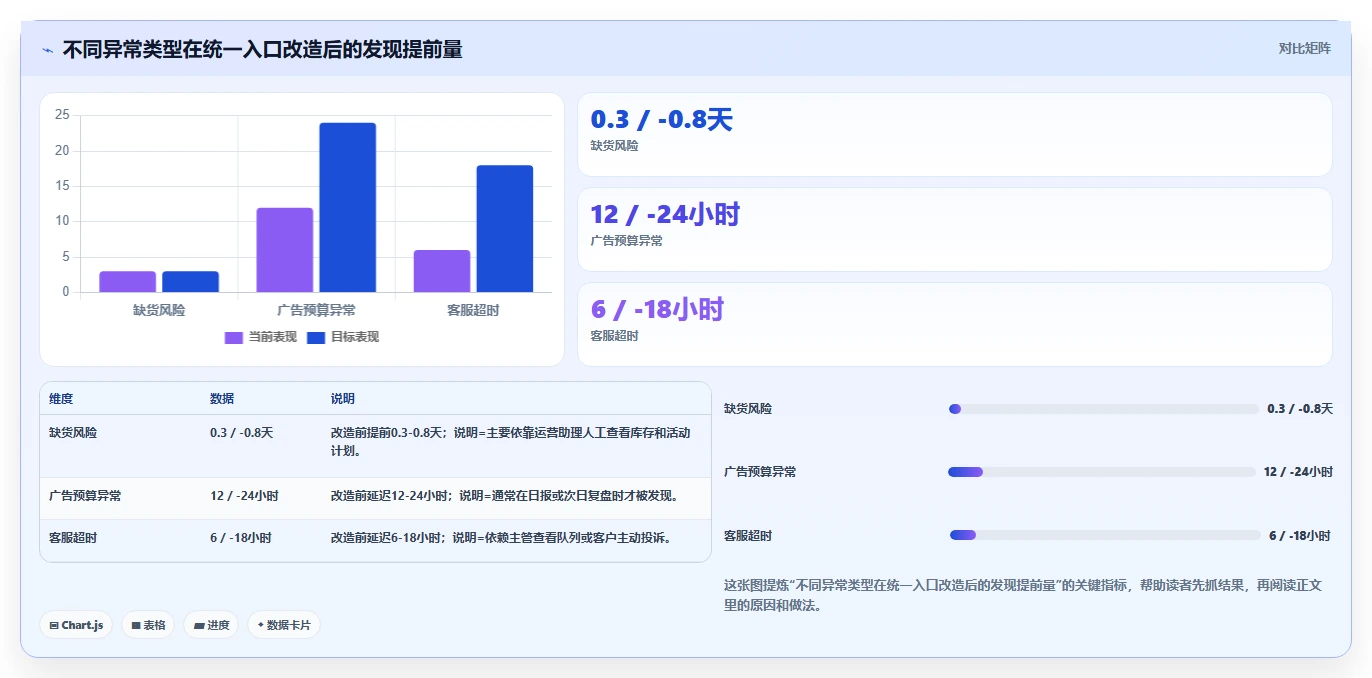Screen dimensions: 1372x678
Task: Click the 12 / -24小时 data card
Action: click(955, 229)
